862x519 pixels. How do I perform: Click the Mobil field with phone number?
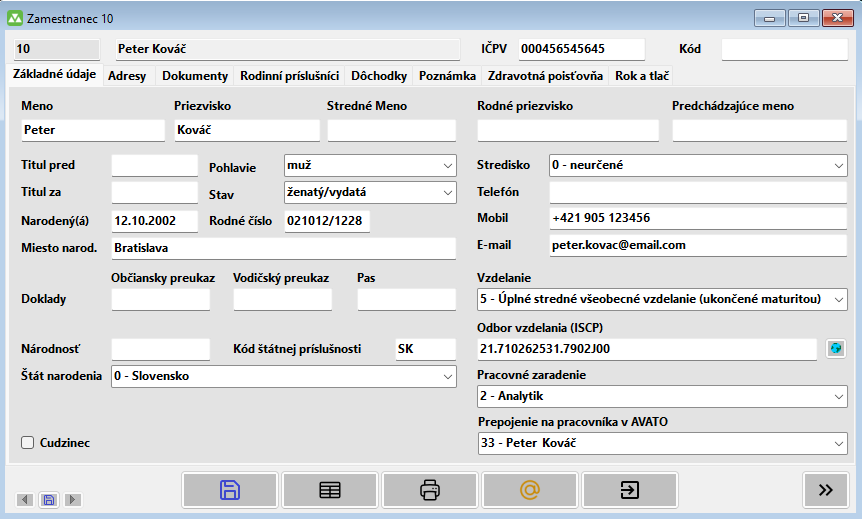[x=698, y=218]
